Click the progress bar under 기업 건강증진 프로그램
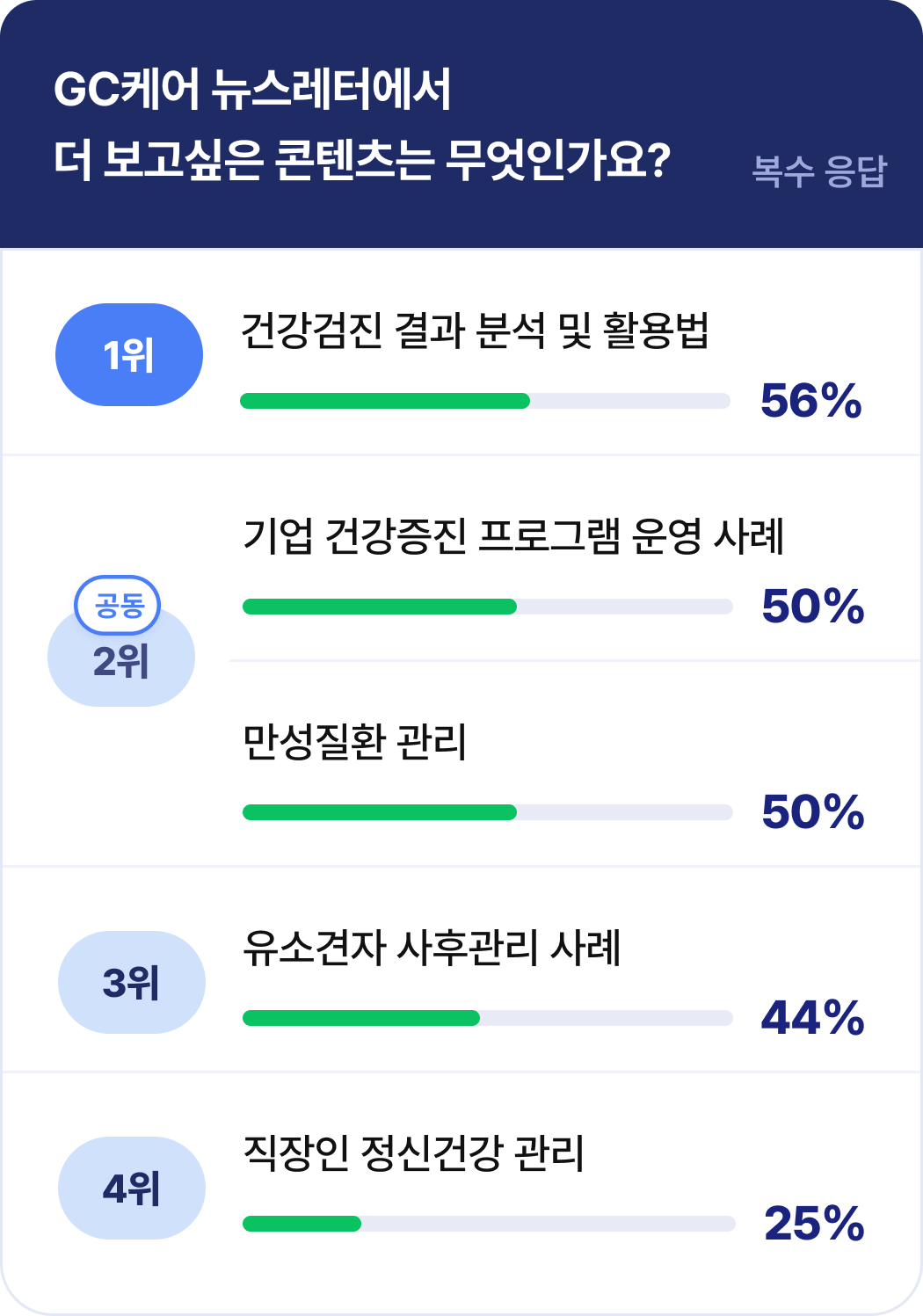923x1316 pixels. pyautogui.click(x=488, y=607)
